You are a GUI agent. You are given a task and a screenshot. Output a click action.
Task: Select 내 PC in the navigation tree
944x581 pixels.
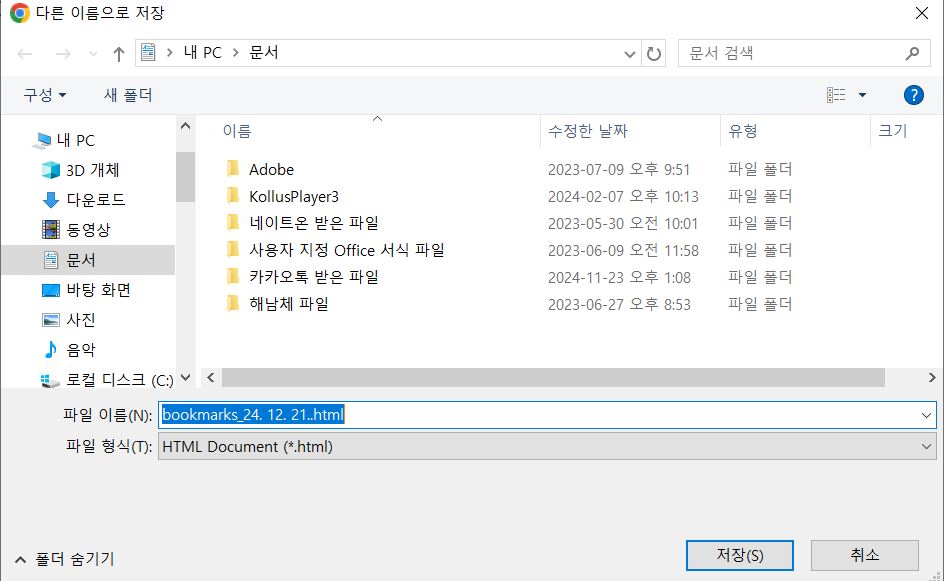[75, 140]
